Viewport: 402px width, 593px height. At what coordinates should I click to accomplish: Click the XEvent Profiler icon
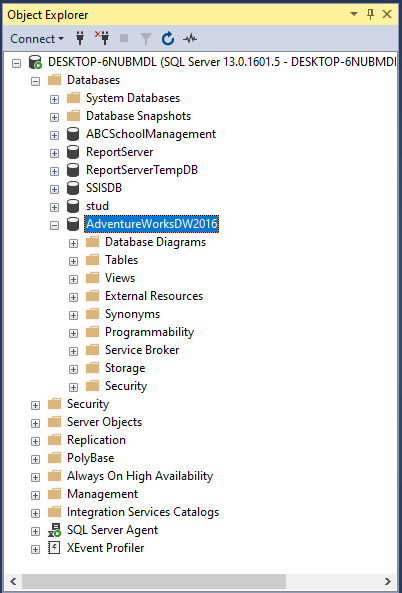tap(54, 548)
